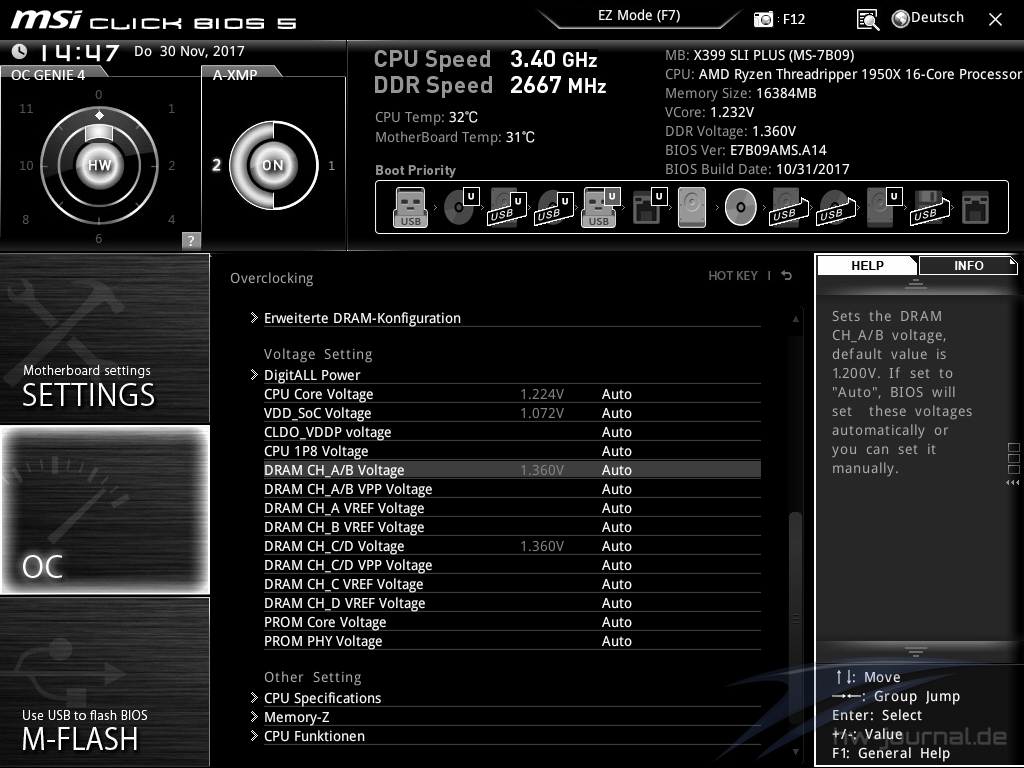Select the dimmed hard disk boot device with U badge
The image size is (1024, 768).
tap(884, 207)
